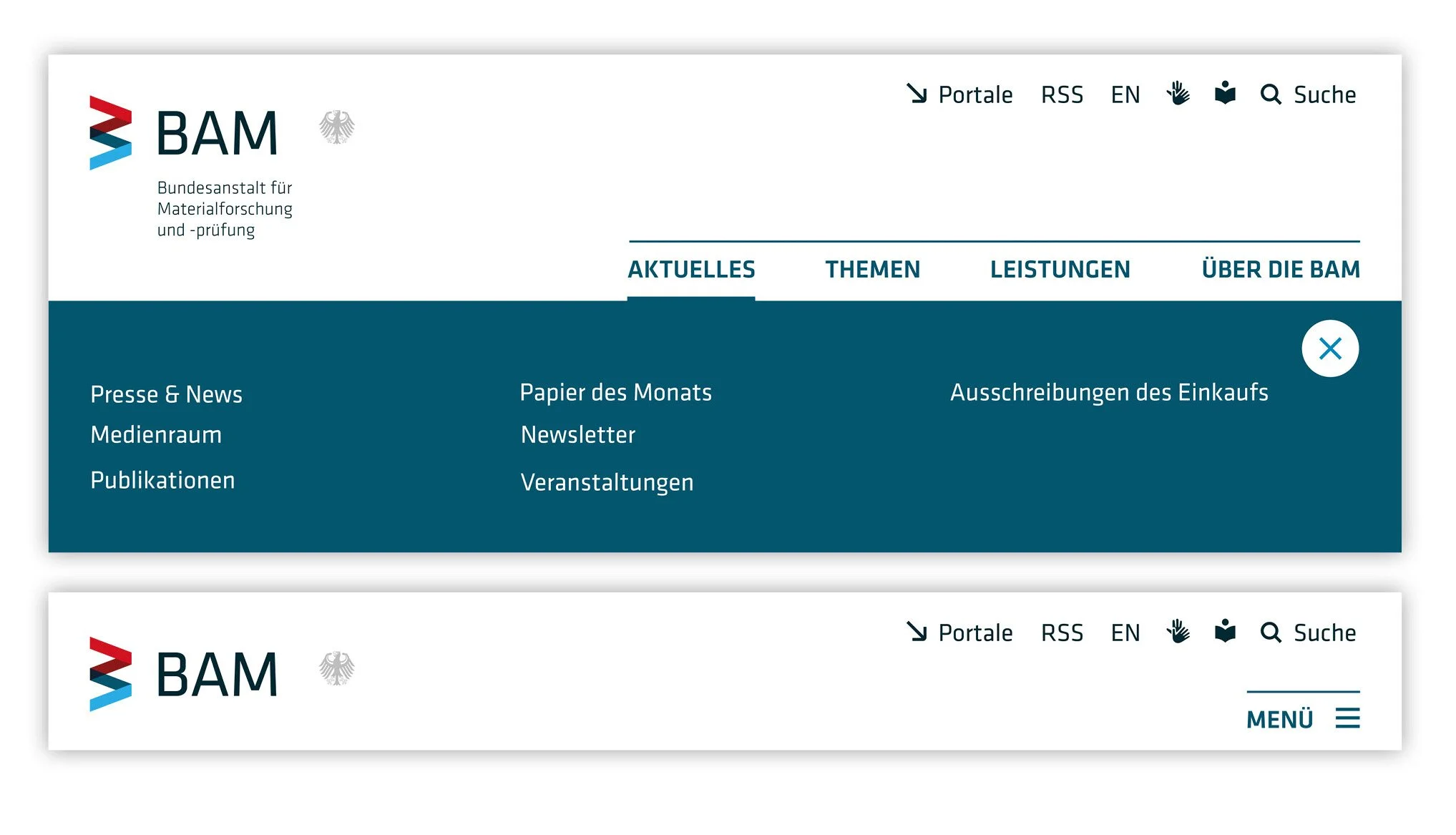Viewport: 1456px width, 835px height.
Task: Click the search magnifier in bottom header
Action: point(1271,633)
